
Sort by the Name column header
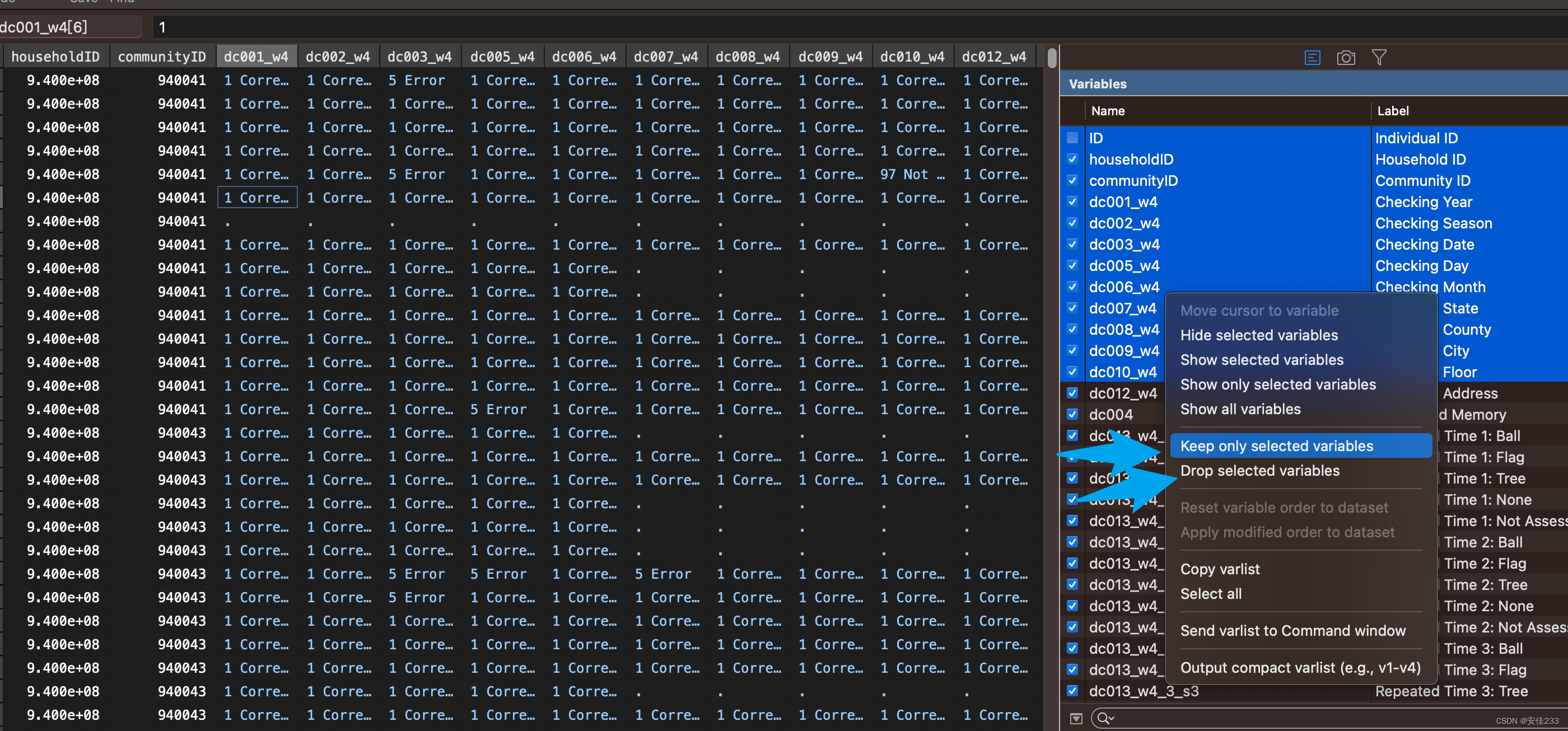1107,111
